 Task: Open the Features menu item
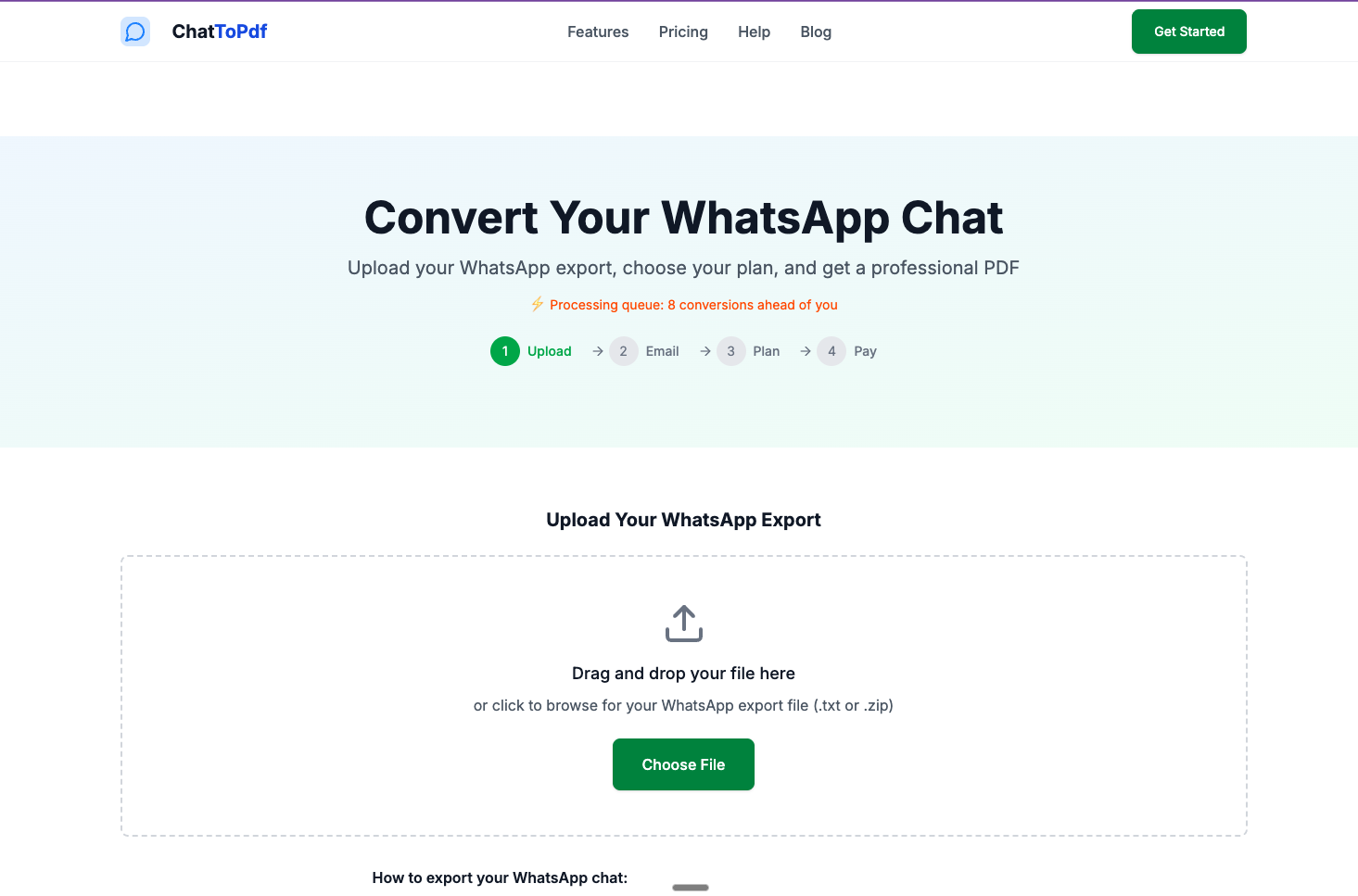click(x=598, y=32)
